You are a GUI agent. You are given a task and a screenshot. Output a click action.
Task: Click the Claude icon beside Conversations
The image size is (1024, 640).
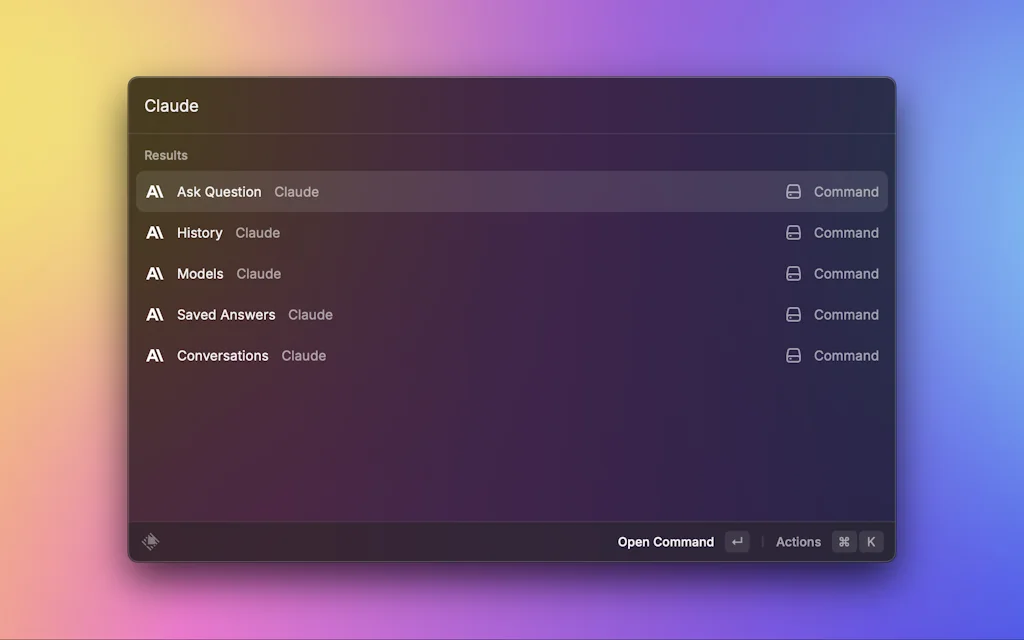155,355
